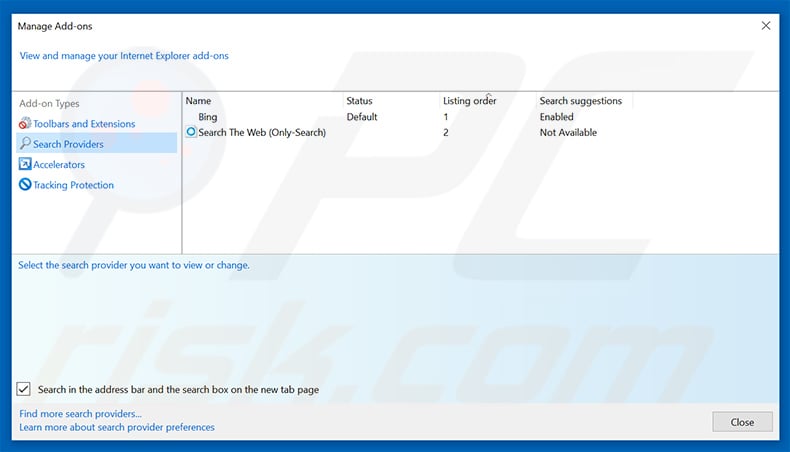The image size is (790, 452).
Task: Click listing order 1 for Bing
Action: coord(445,116)
